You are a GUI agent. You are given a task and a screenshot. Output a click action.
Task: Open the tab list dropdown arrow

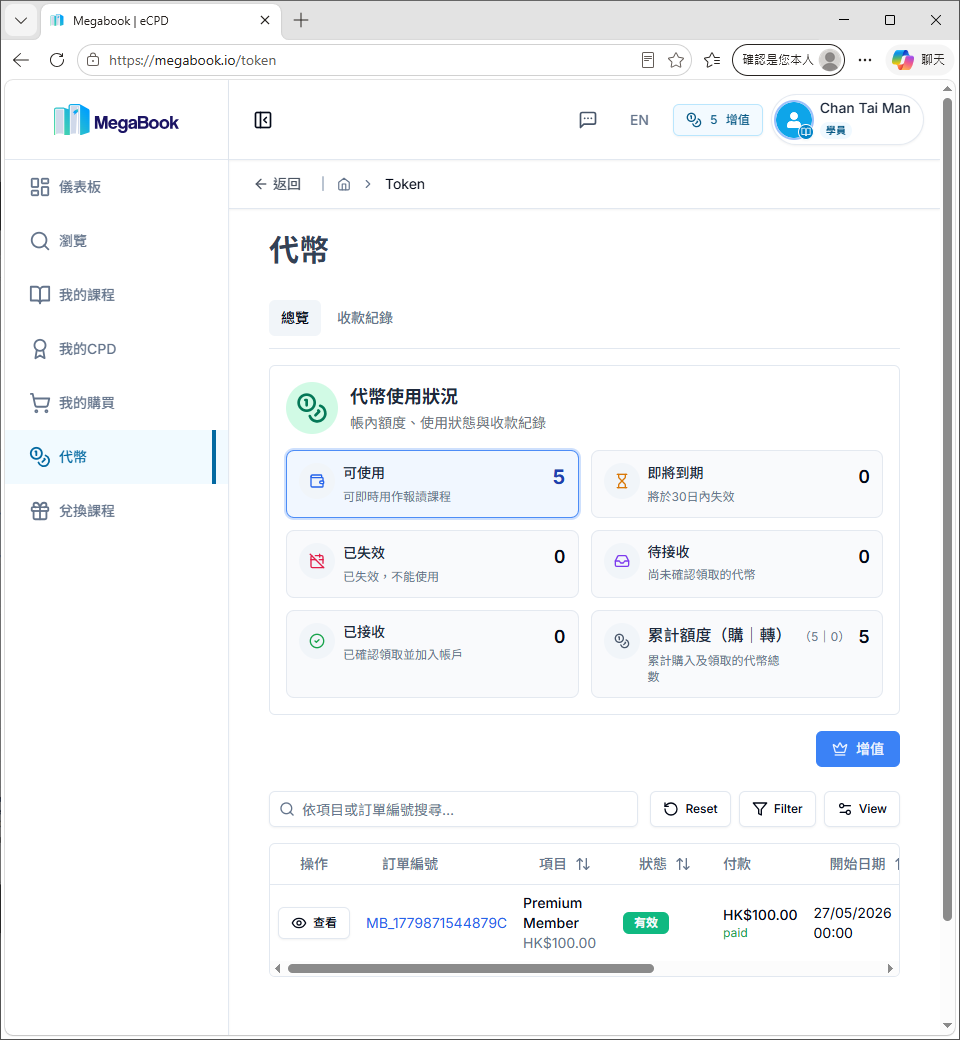point(21,21)
